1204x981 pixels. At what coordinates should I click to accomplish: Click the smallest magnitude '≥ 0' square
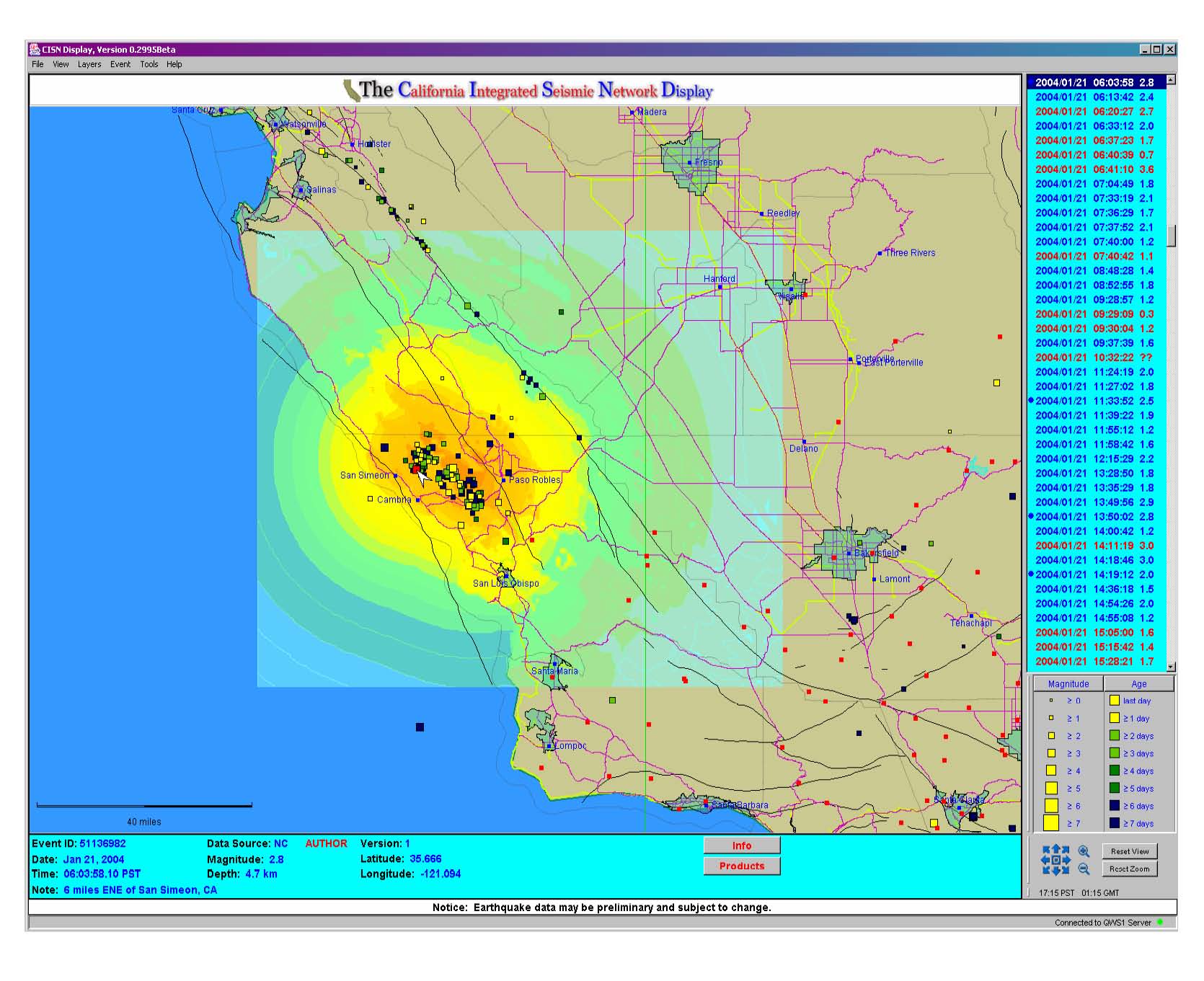pos(1051,700)
